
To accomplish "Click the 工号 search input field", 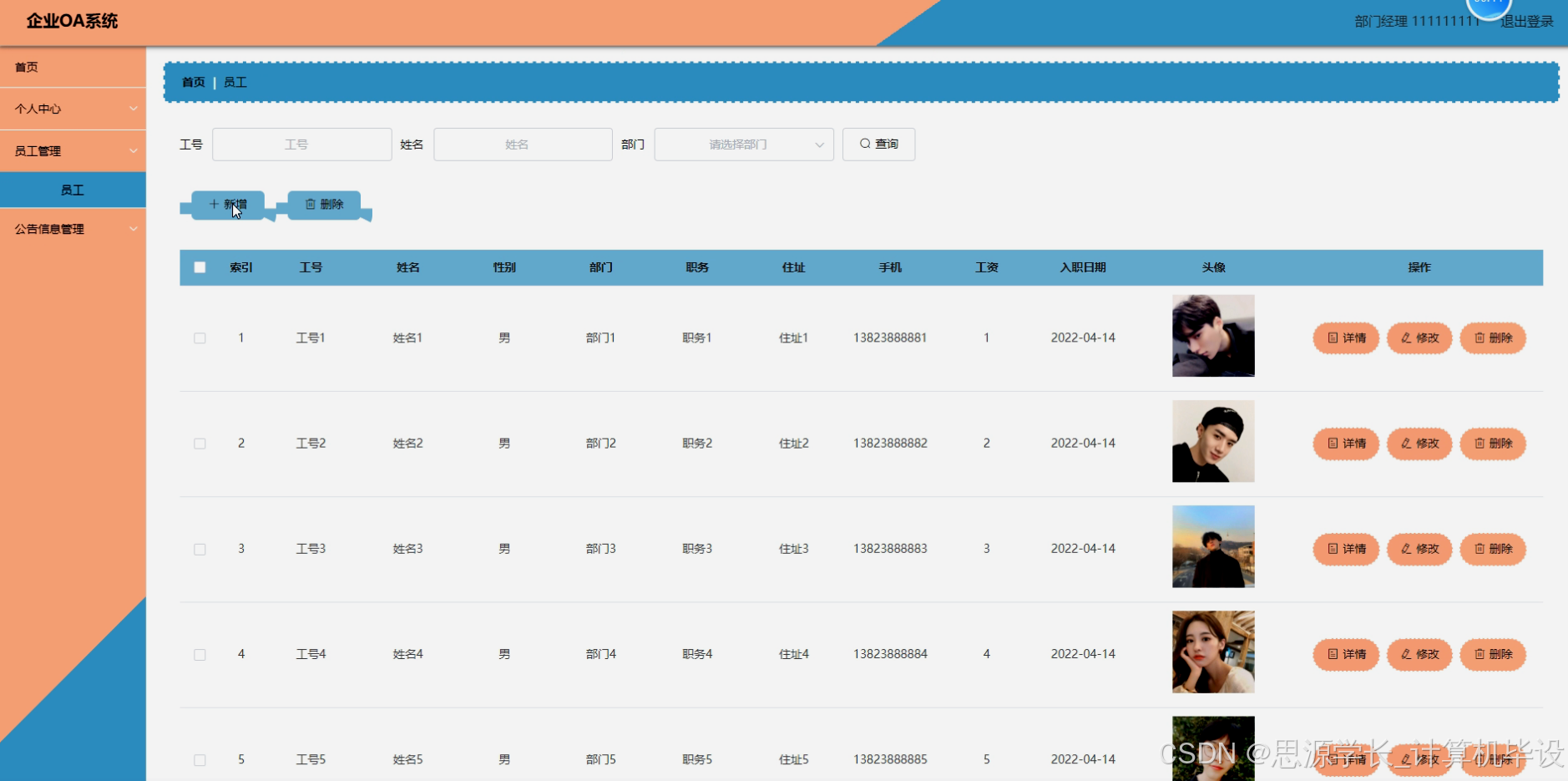I will click(301, 144).
